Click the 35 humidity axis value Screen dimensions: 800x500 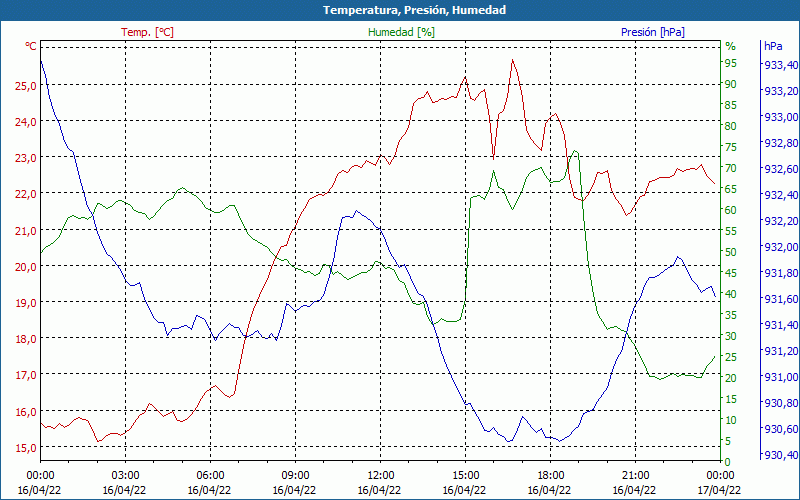(731, 315)
